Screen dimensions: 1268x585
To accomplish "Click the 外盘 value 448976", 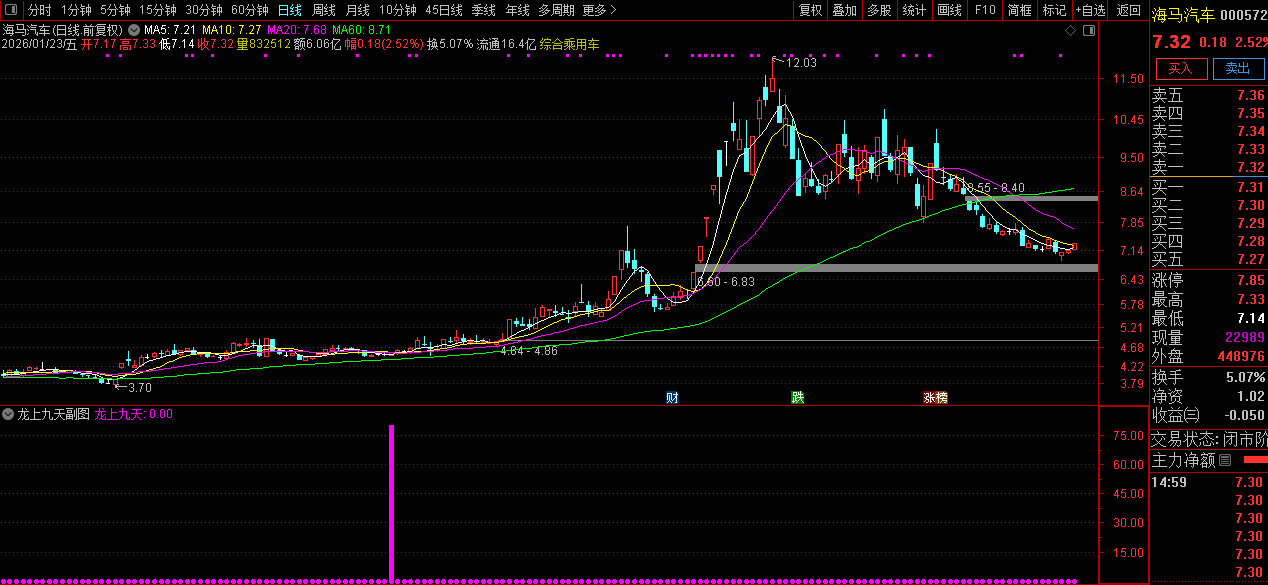I will 1240,356.
